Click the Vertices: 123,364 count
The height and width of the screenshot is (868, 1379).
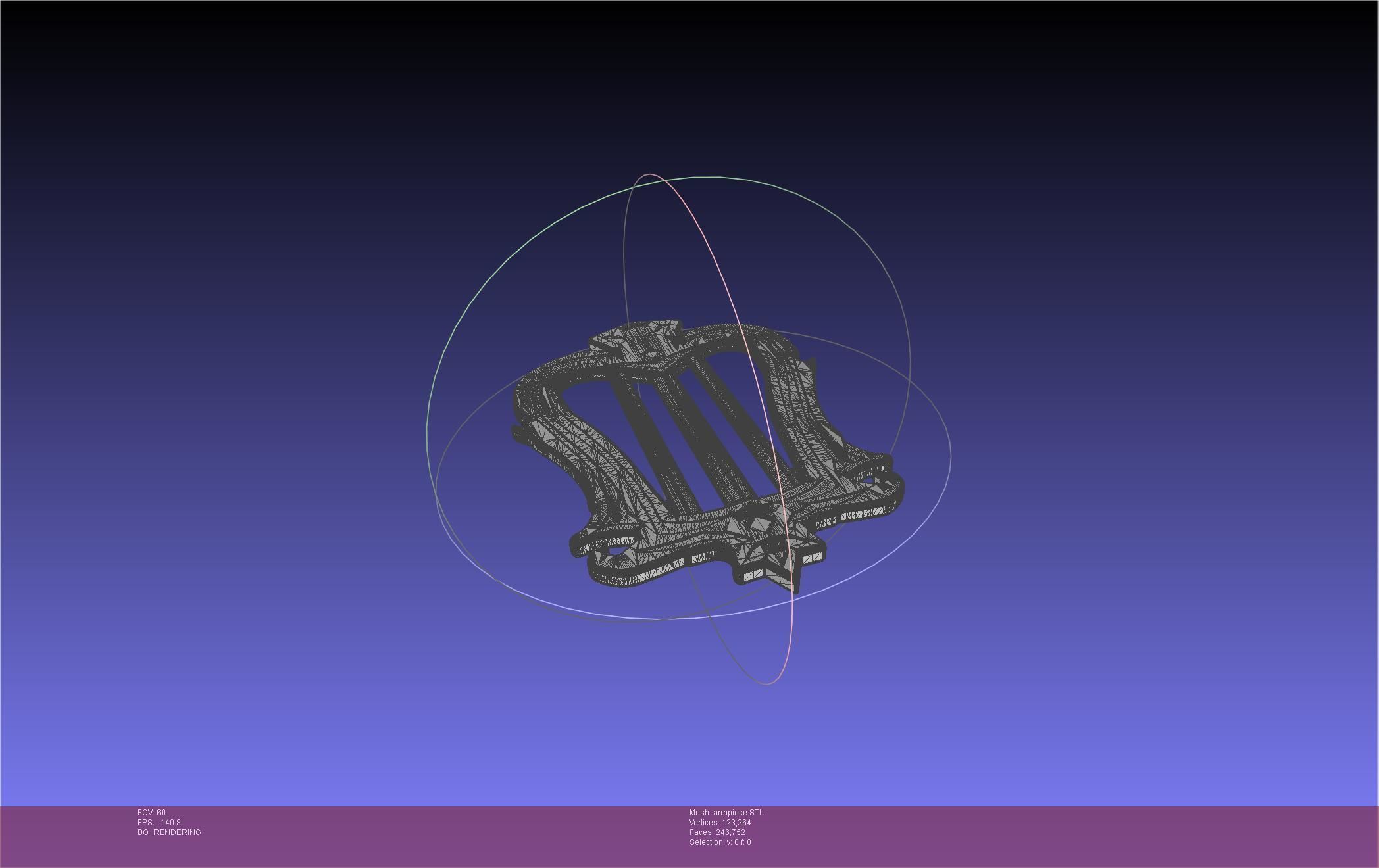720,823
